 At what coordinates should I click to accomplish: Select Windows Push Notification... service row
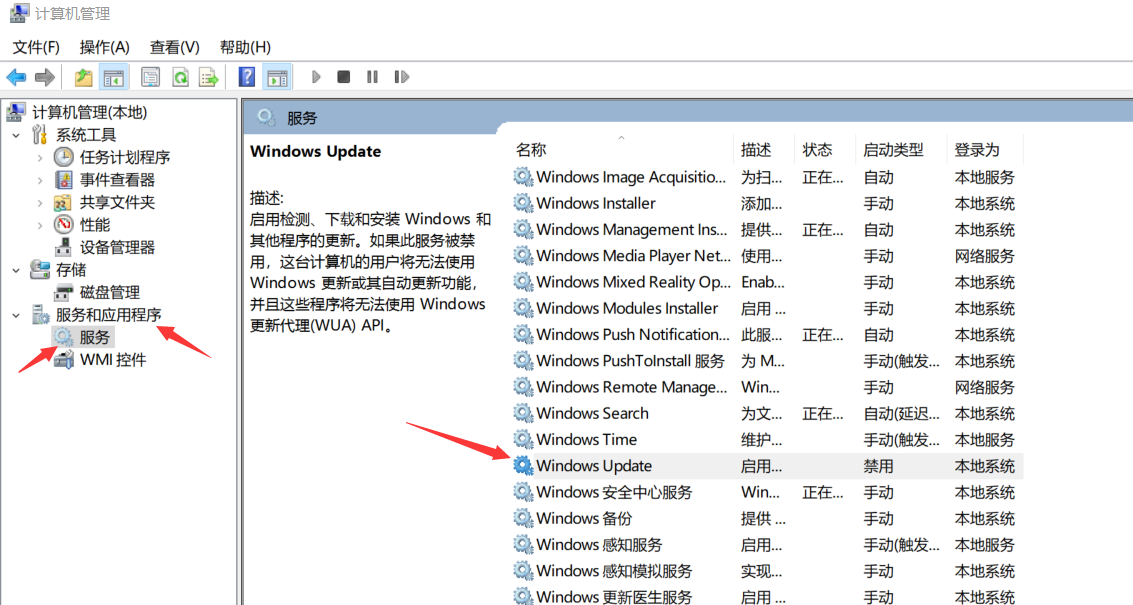[767, 335]
